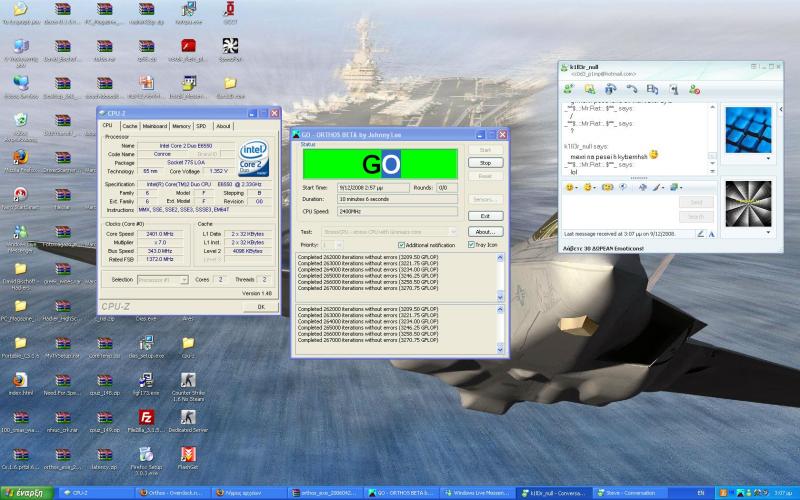Click the Send button in Messenger

pos(696,202)
